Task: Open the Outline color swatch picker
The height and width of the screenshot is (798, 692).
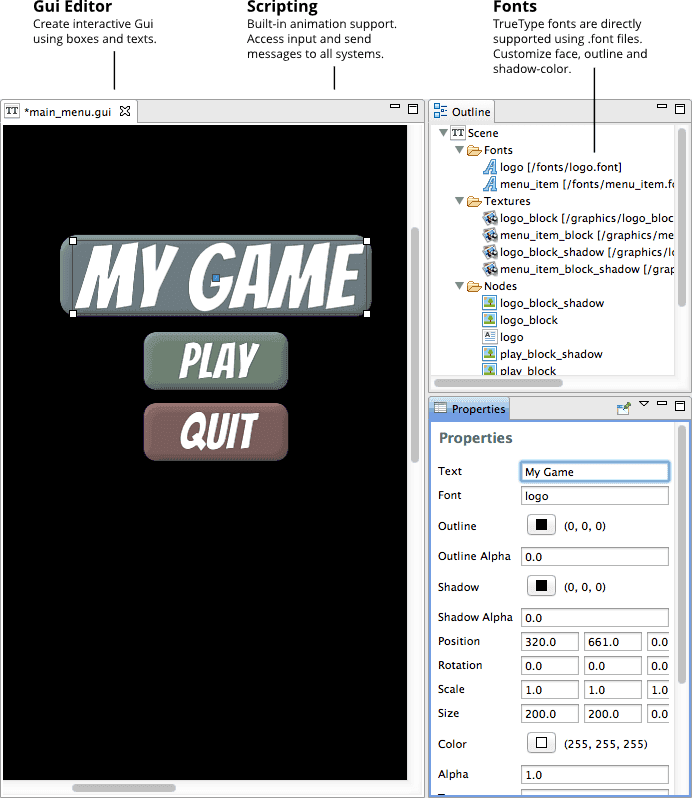Action: (541, 525)
